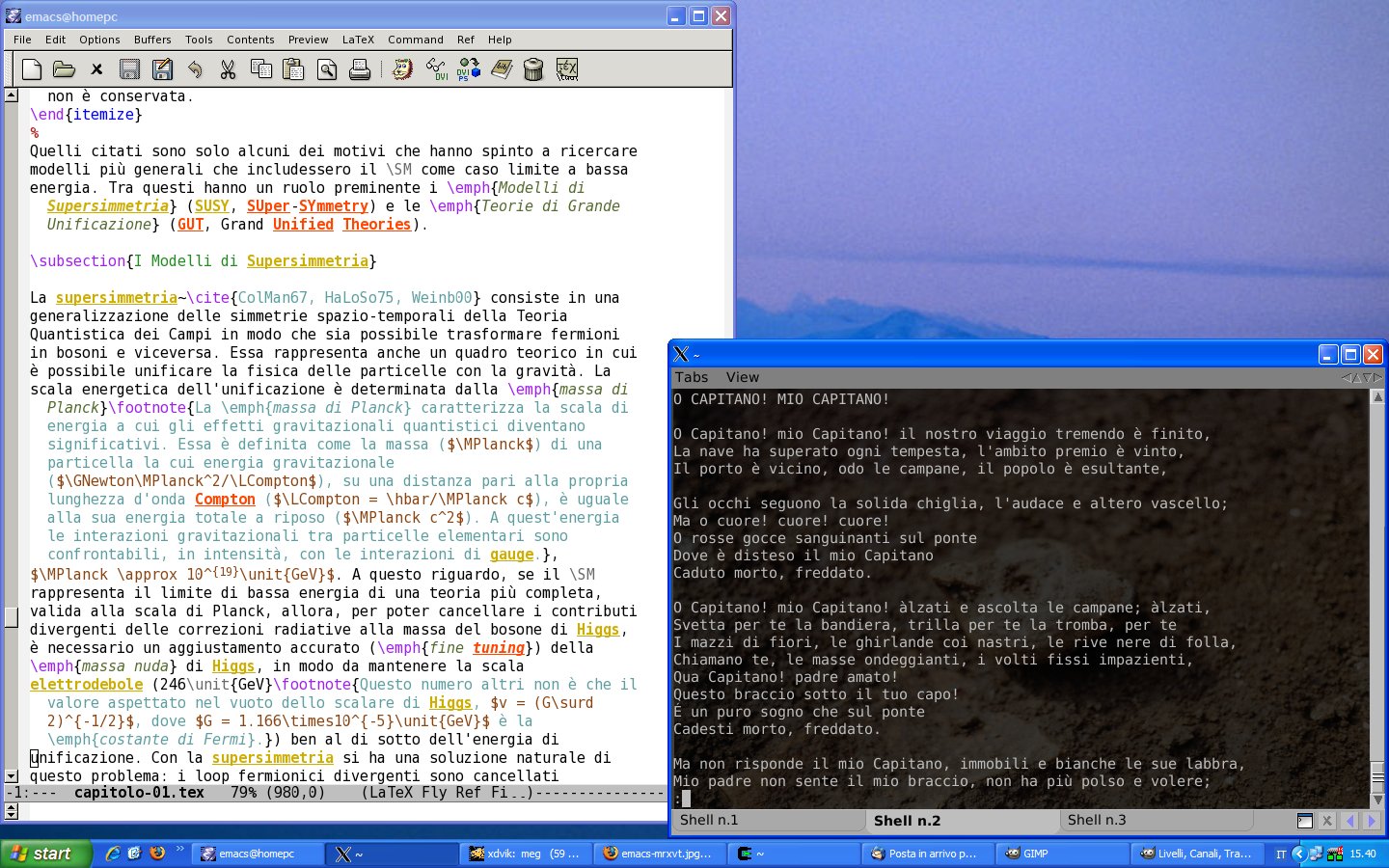Open the Preview menu in Emacs
The image size is (1389, 868).
[x=308, y=40]
